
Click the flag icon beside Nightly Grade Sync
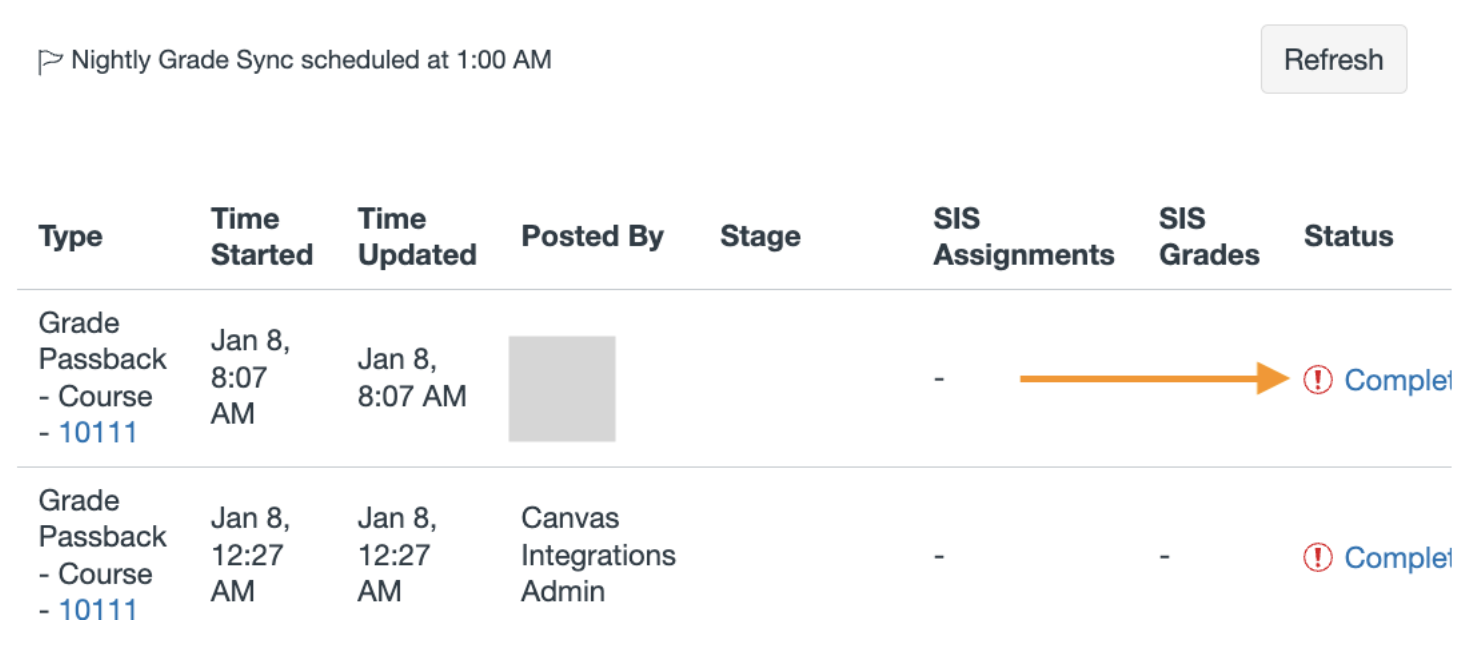50,62
